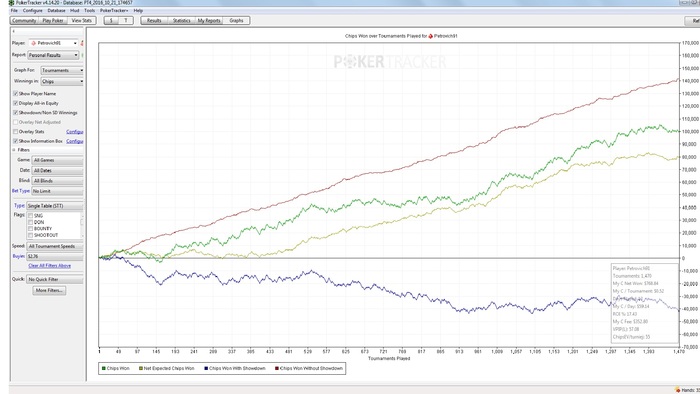Screen dimensions: 700x394
Task: Enable Overlay Stats checkbox
Action: click(16, 132)
